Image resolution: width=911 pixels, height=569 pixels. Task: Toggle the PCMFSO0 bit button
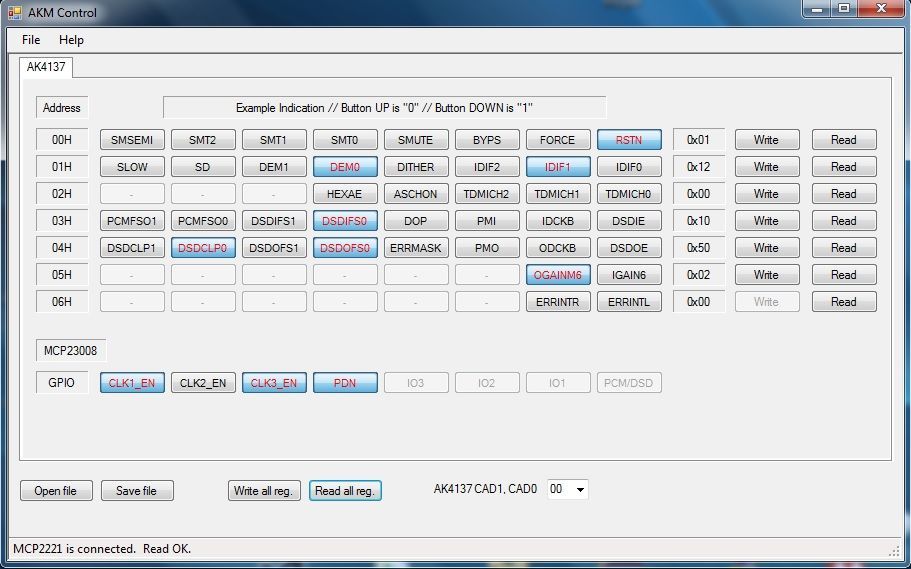(x=203, y=221)
